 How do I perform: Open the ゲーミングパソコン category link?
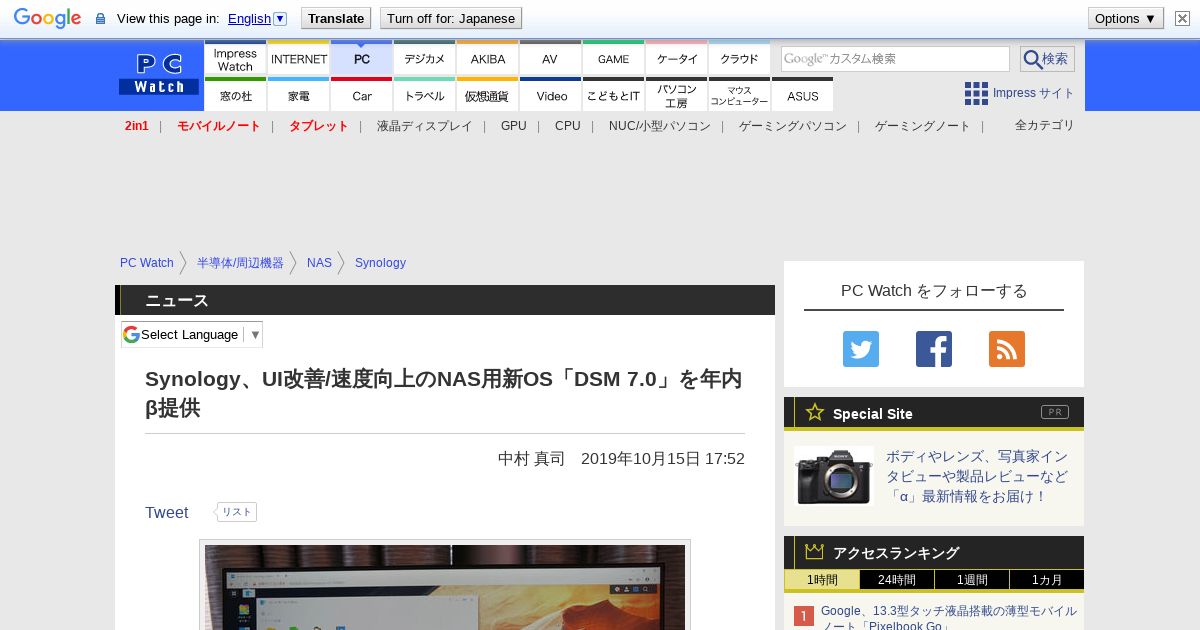pyautogui.click(x=793, y=126)
